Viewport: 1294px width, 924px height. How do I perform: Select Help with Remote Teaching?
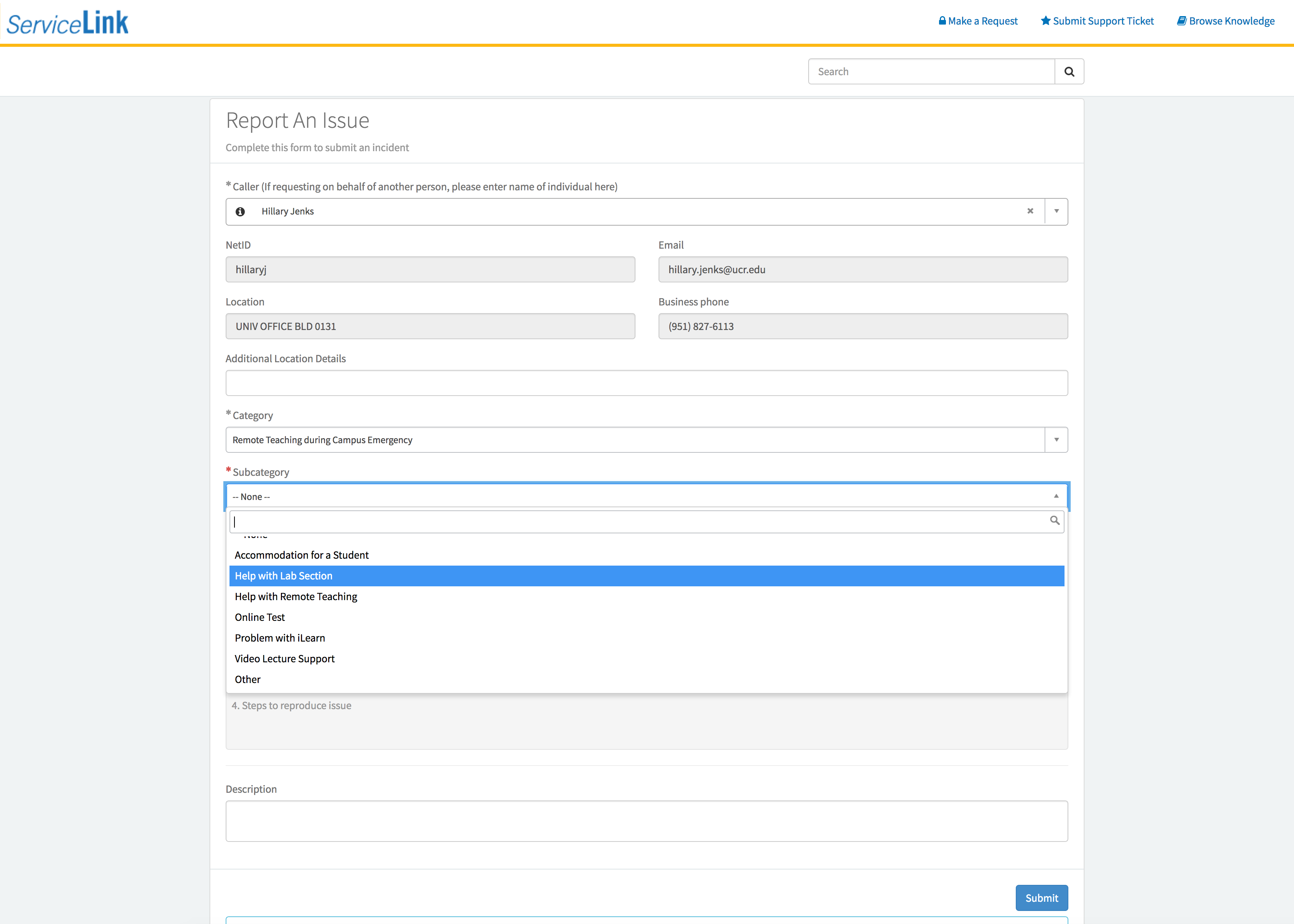[x=296, y=596]
